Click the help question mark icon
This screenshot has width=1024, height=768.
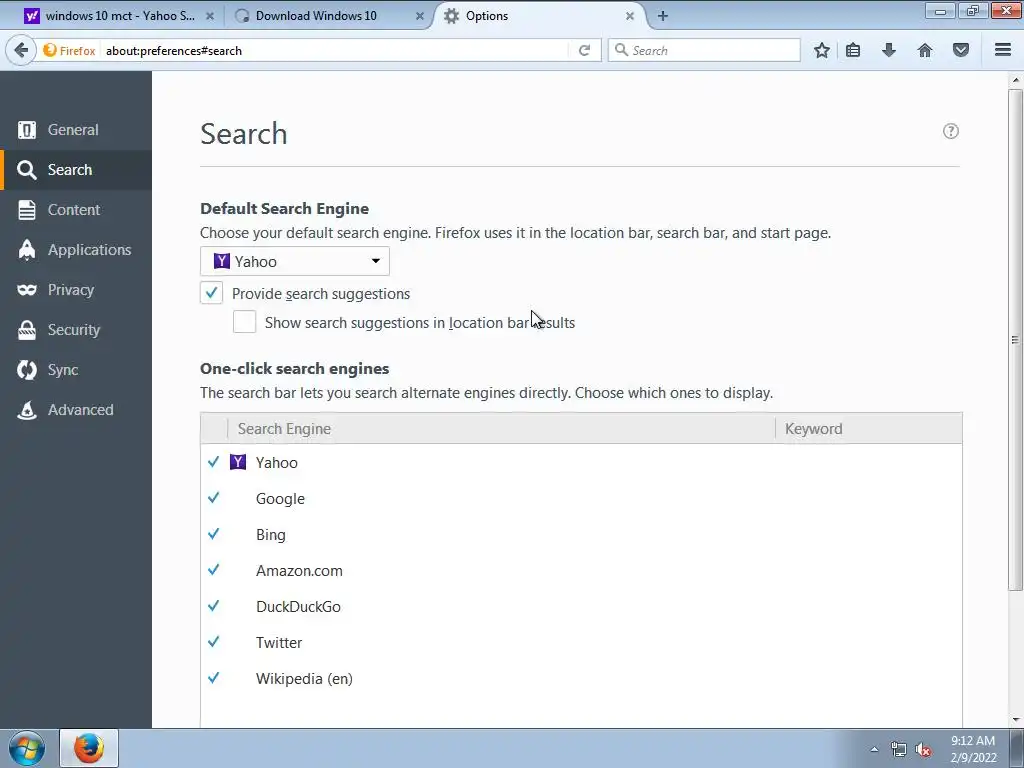click(951, 131)
